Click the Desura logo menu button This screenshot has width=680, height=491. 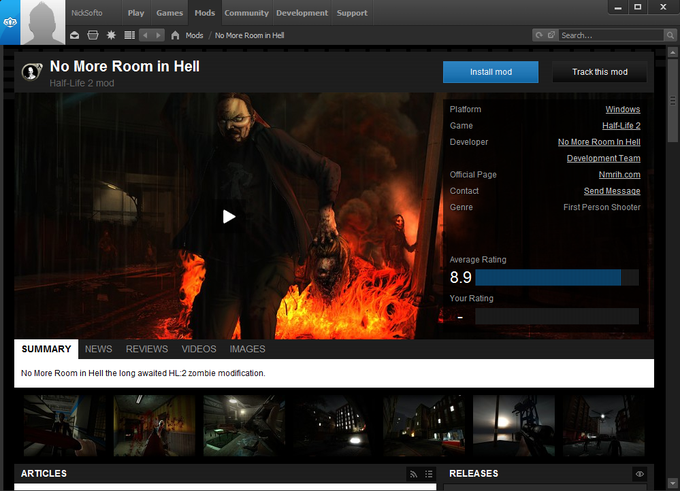click(x=10, y=23)
